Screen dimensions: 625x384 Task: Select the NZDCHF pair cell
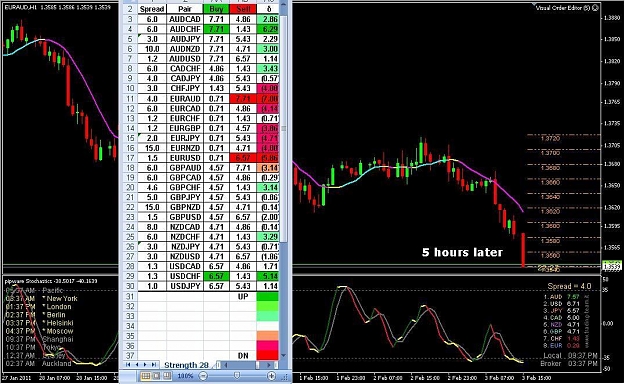point(185,237)
